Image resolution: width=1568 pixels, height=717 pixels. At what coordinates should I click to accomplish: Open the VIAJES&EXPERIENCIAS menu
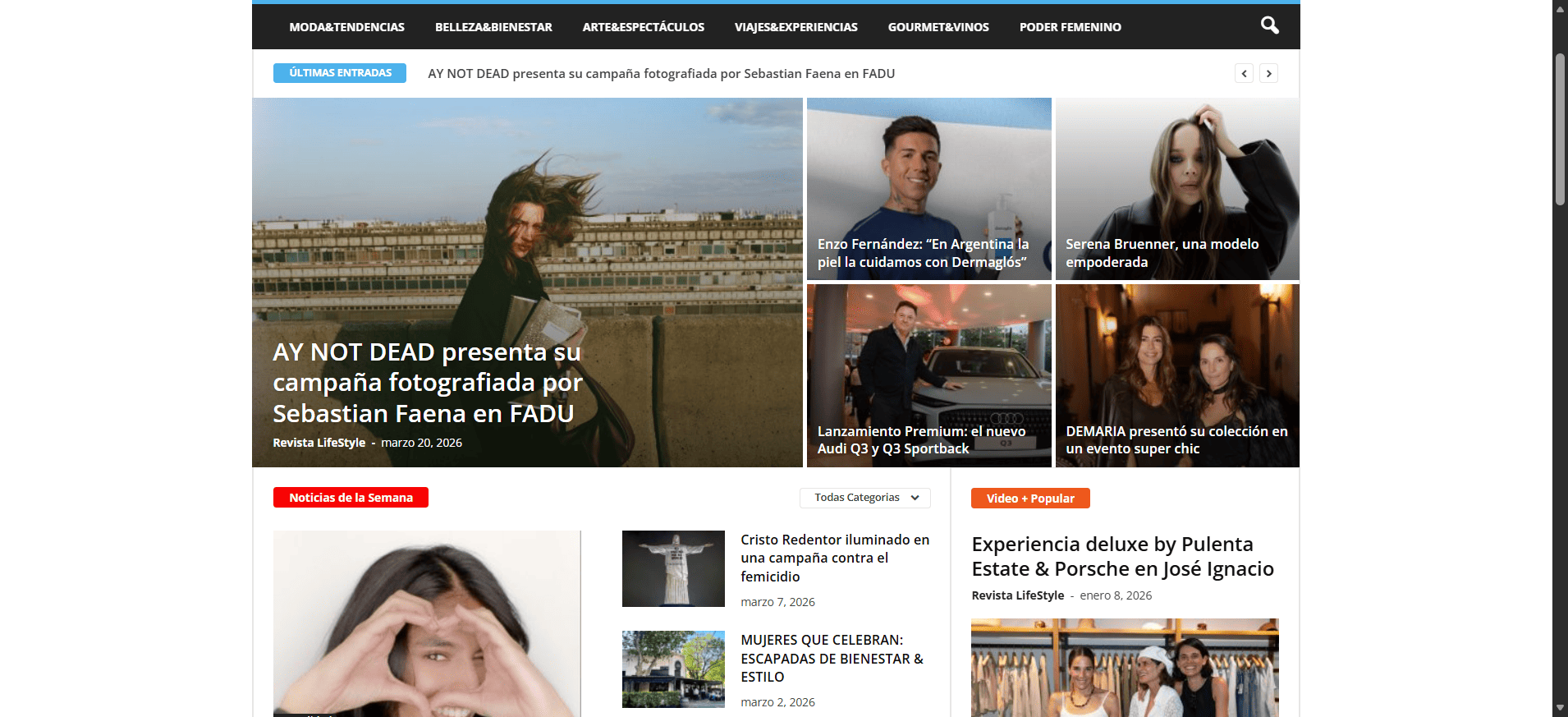pos(795,27)
